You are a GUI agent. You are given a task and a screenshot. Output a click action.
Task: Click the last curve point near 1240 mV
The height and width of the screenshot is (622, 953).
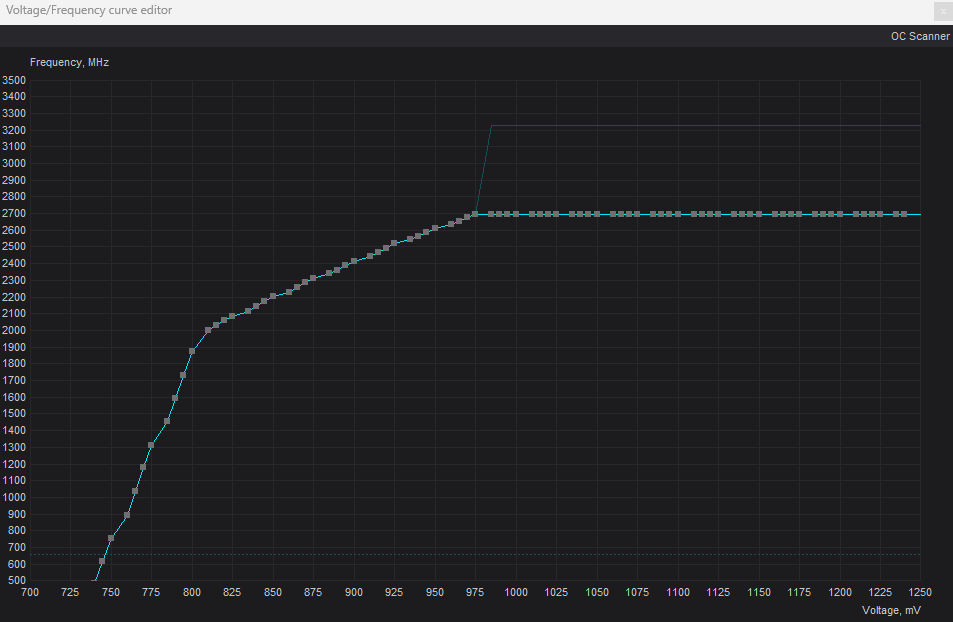904,214
